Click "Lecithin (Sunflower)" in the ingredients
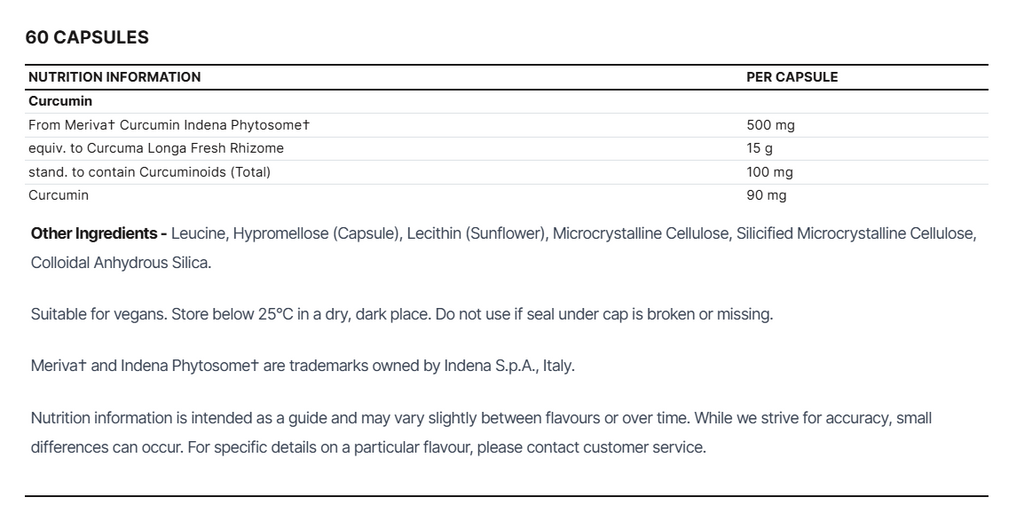Viewport: 1024px width, 521px height. pos(476,233)
